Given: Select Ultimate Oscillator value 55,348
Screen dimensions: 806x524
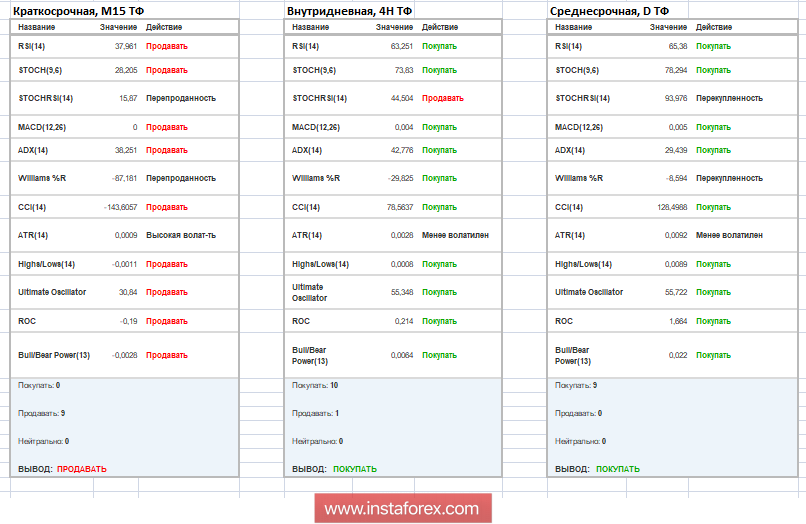Looking at the screenshot, I should (x=402, y=292).
